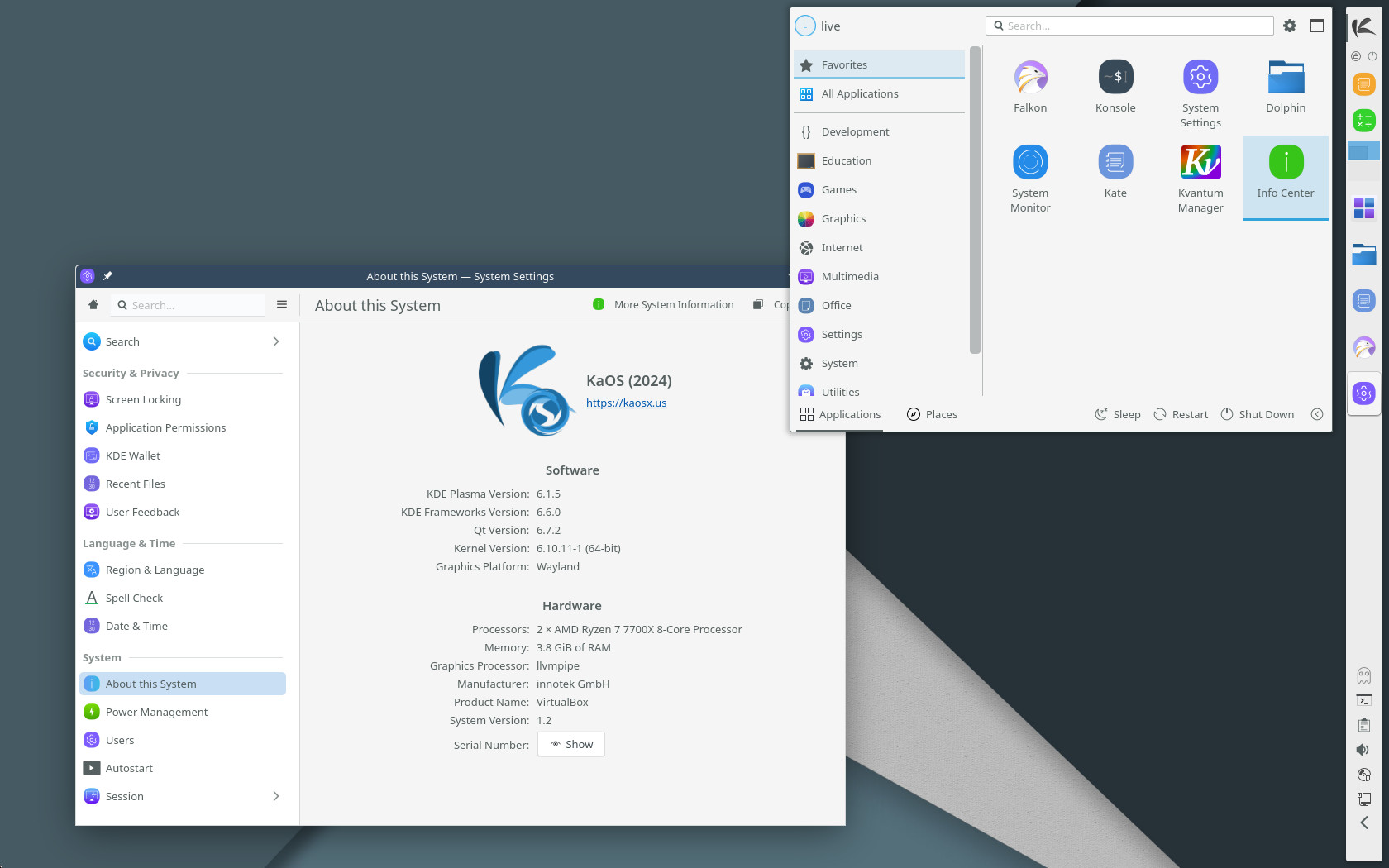Open Power Management settings
1389x868 pixels.
click(x=183, y=712)
